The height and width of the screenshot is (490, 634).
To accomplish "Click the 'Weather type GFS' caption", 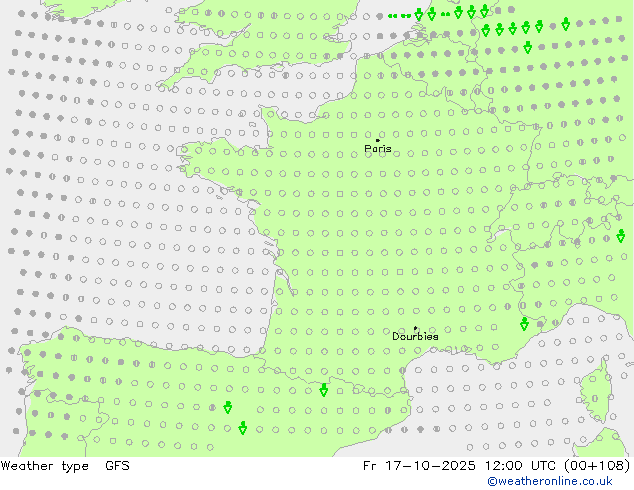I will (65, 466).
